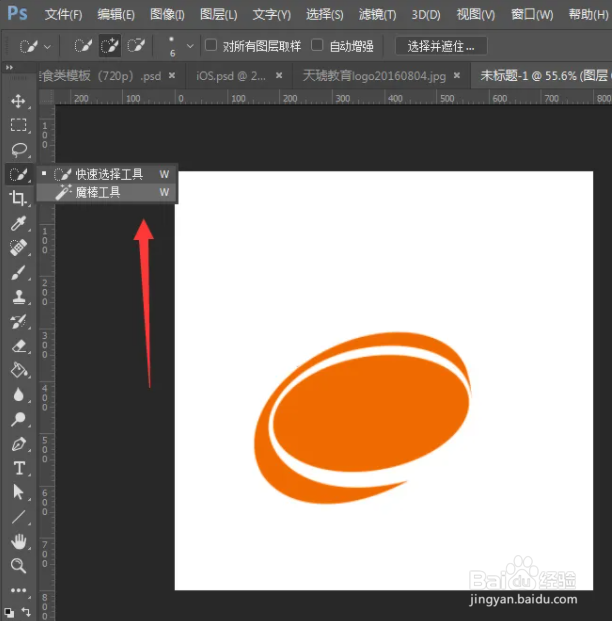Select the Rectangular Marquee tool
The height and width of the screenshot is (621, 612).
tap(18, 125)
